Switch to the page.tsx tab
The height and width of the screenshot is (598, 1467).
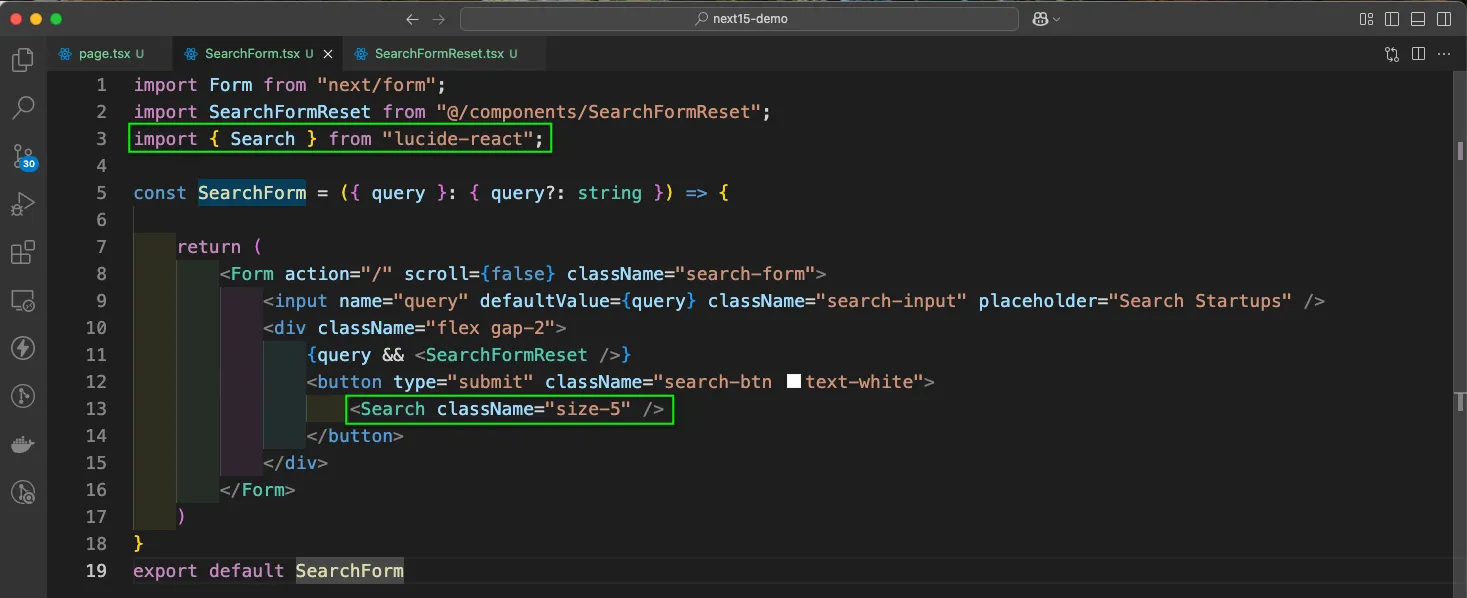[110, 54]
